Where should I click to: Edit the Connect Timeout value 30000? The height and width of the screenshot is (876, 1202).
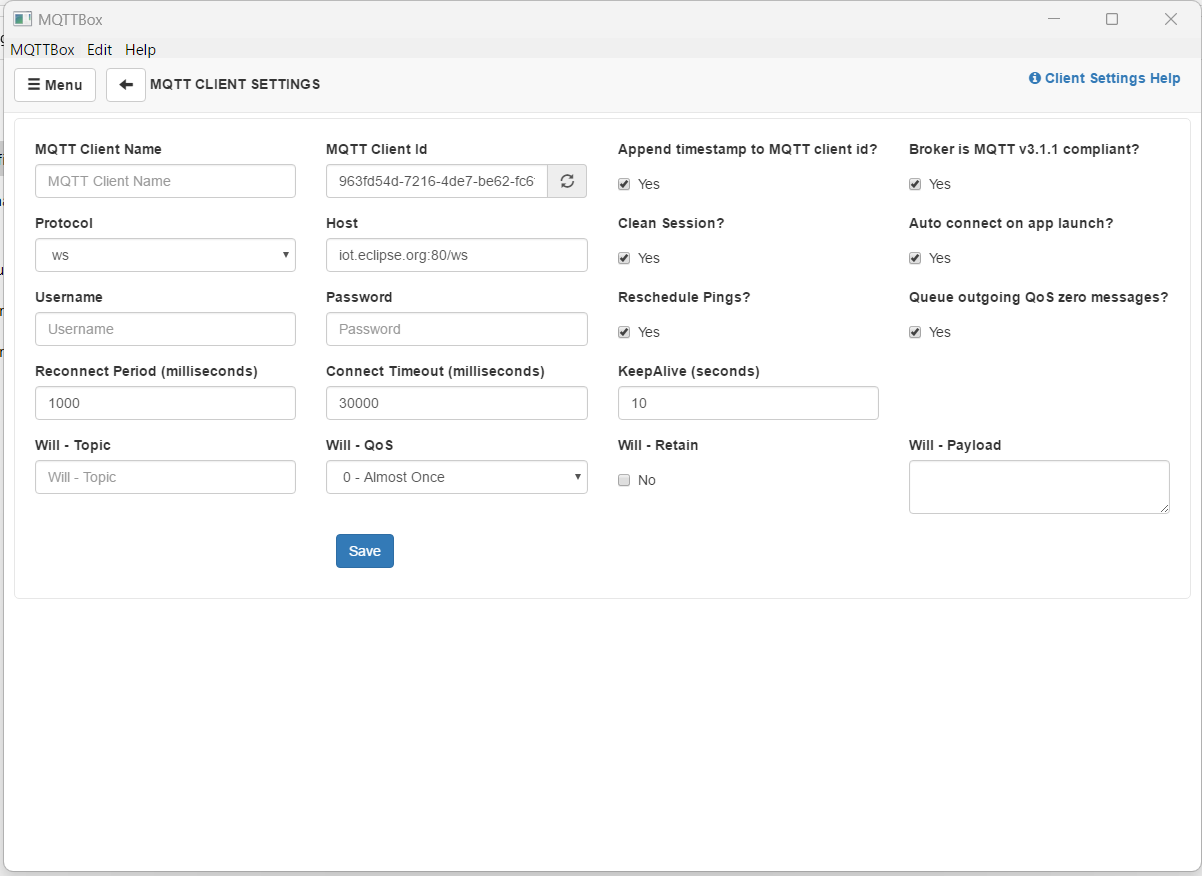tap(457, 403)
